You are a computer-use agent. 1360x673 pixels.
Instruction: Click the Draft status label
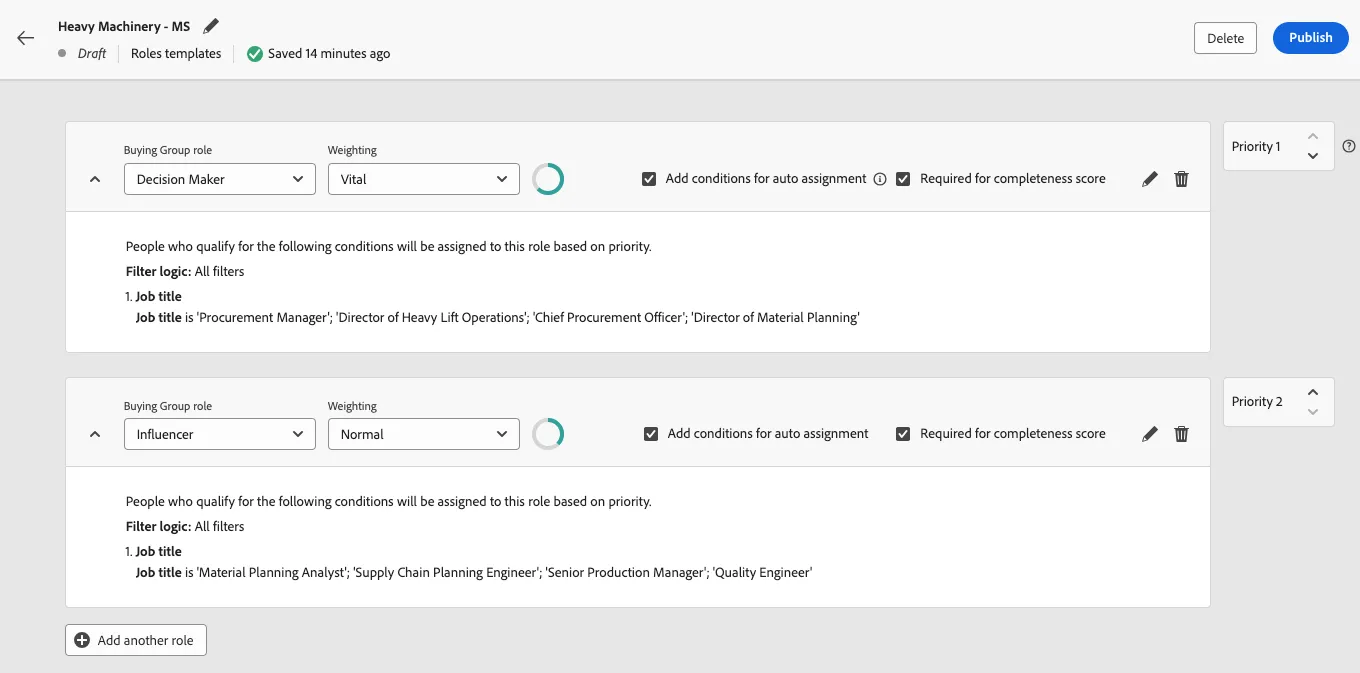[x=92, y=54]
